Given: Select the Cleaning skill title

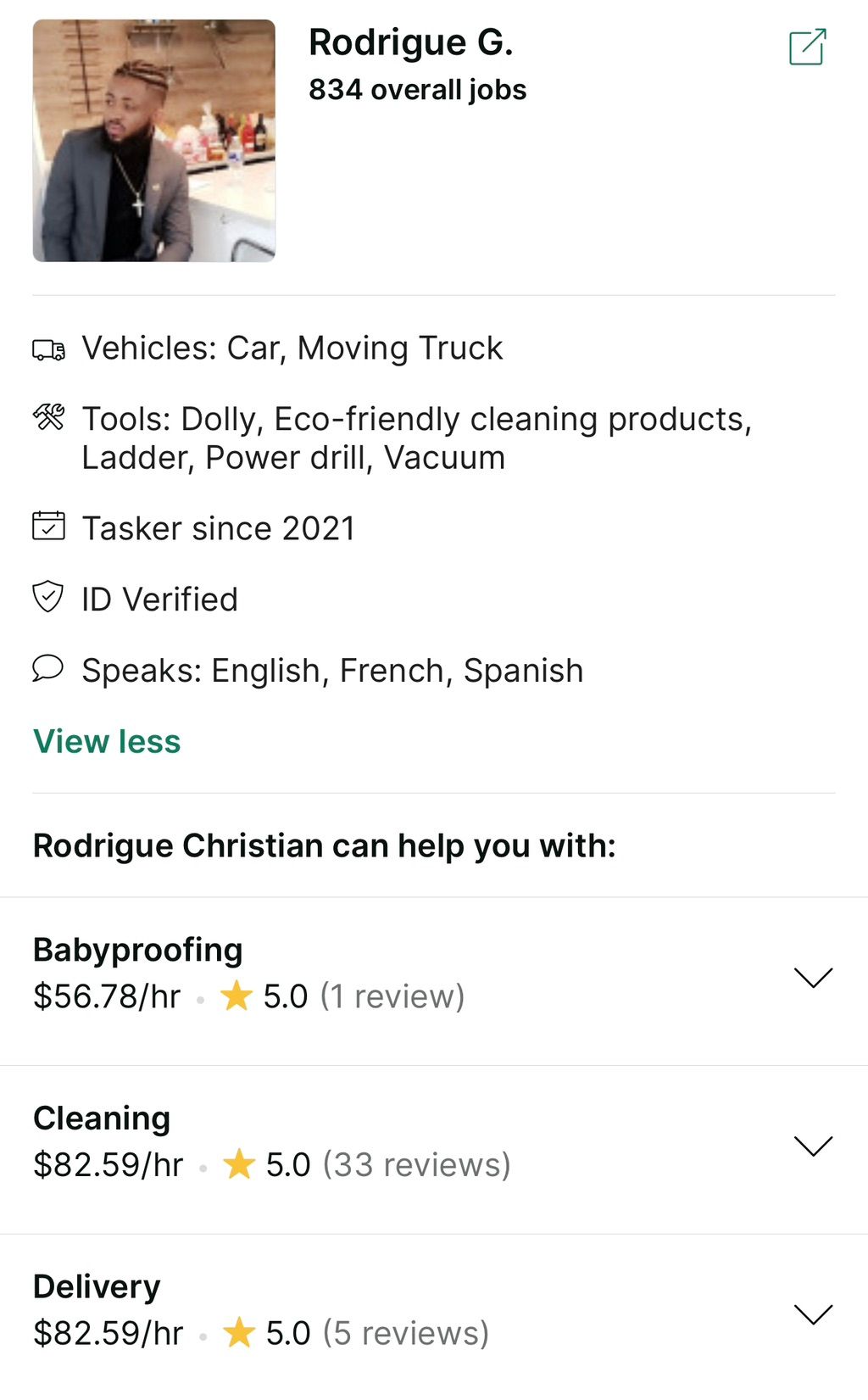Looking at the screenshot, I should (x=102, y=1118).
